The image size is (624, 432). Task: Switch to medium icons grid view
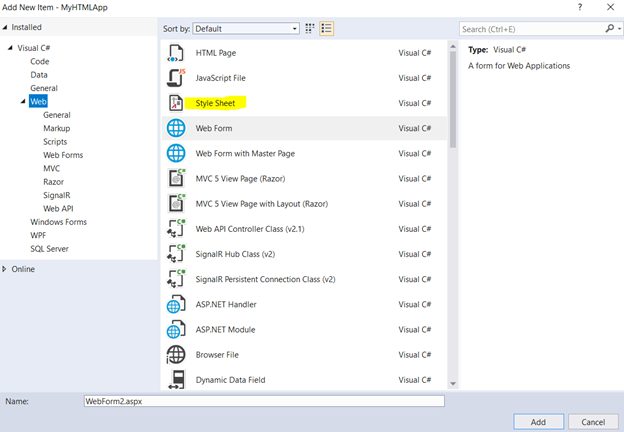pos(310,29)
